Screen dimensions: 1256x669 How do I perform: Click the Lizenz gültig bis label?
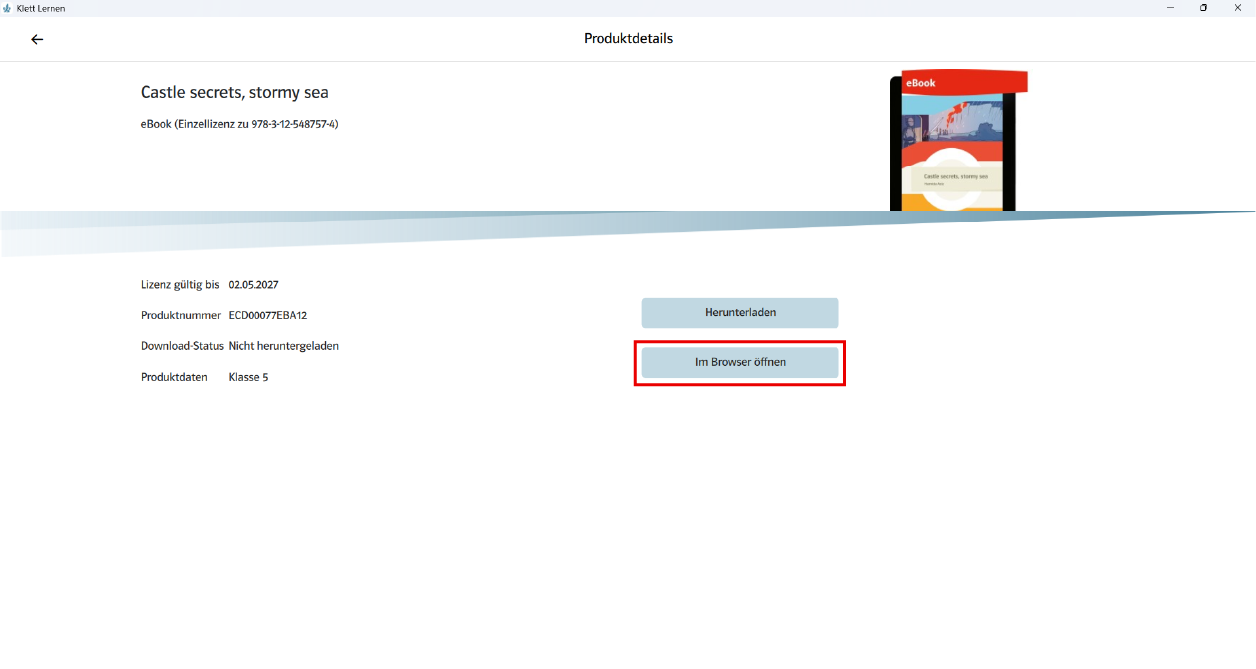(x=180, y=285)
